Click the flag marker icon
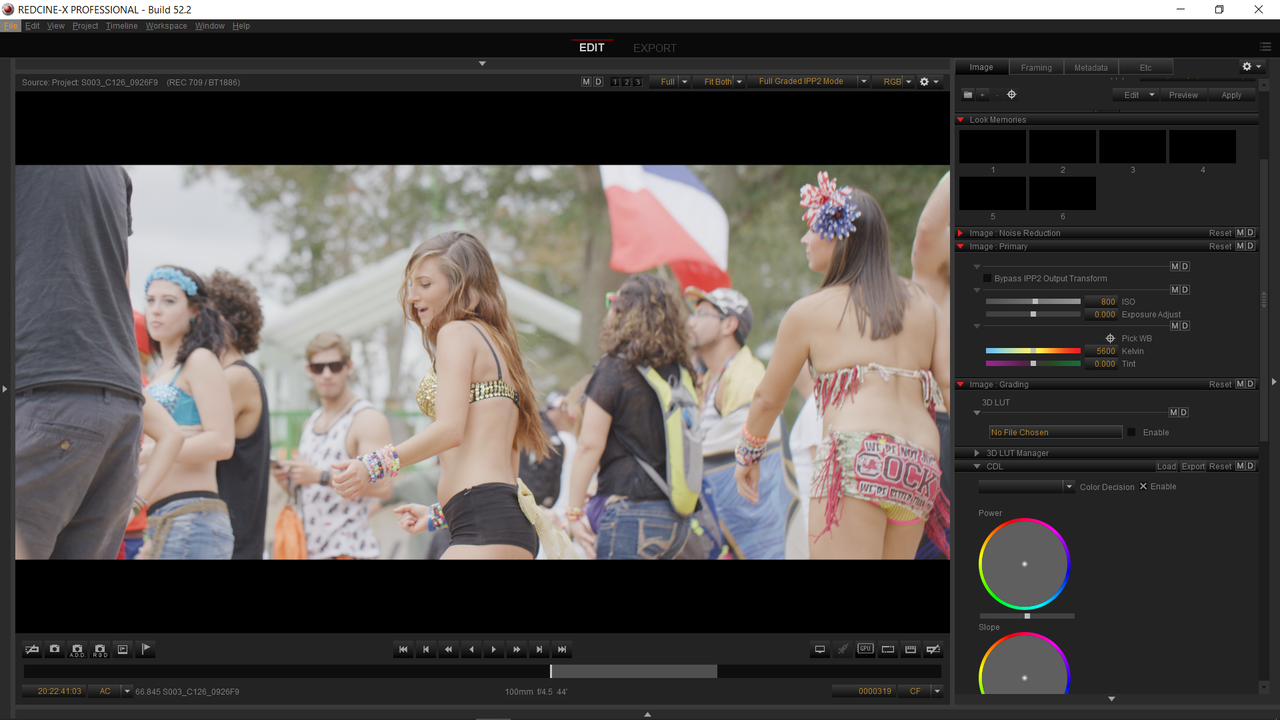Image resolution: width=1280 pixels, height=720 pixels. pyautogui.click(x=146, y=649)
